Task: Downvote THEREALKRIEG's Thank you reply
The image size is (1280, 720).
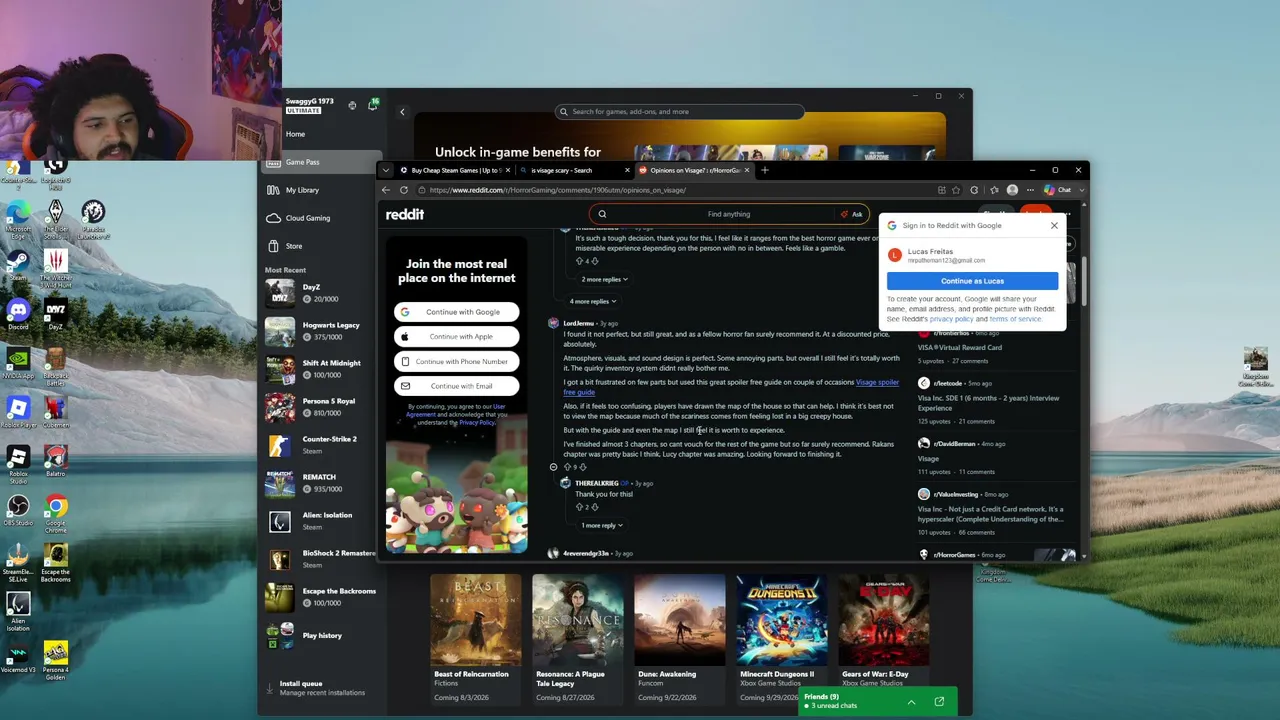Action: (595, 507)
